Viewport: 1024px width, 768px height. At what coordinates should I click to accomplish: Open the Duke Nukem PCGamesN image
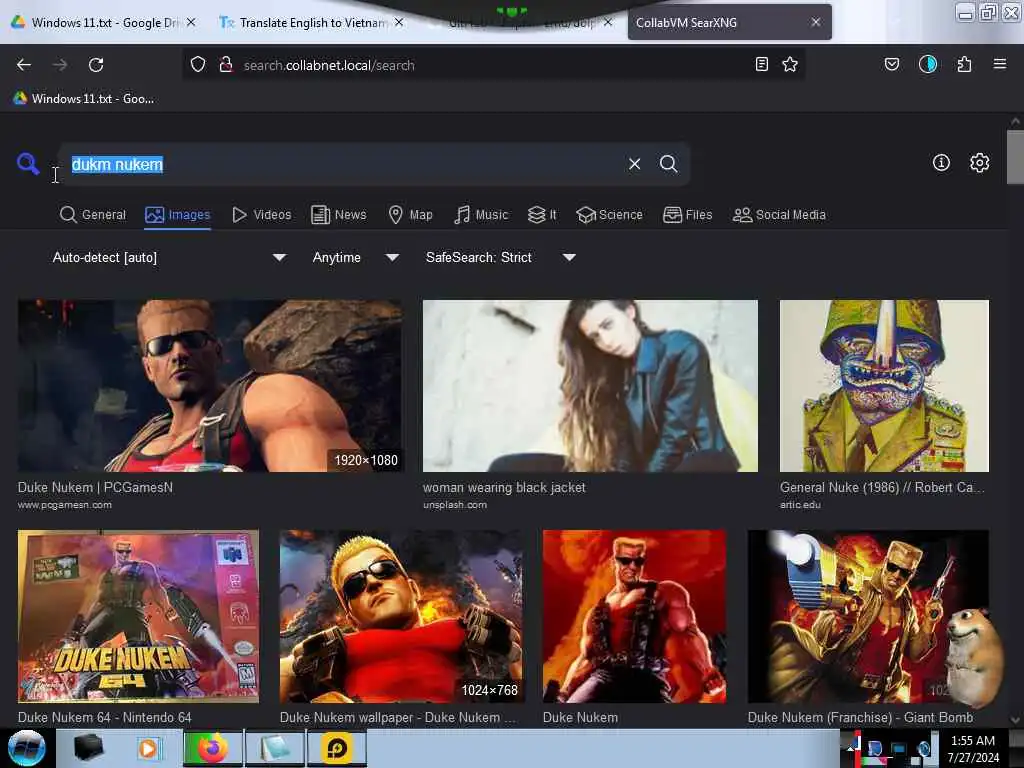pos(210,386)
